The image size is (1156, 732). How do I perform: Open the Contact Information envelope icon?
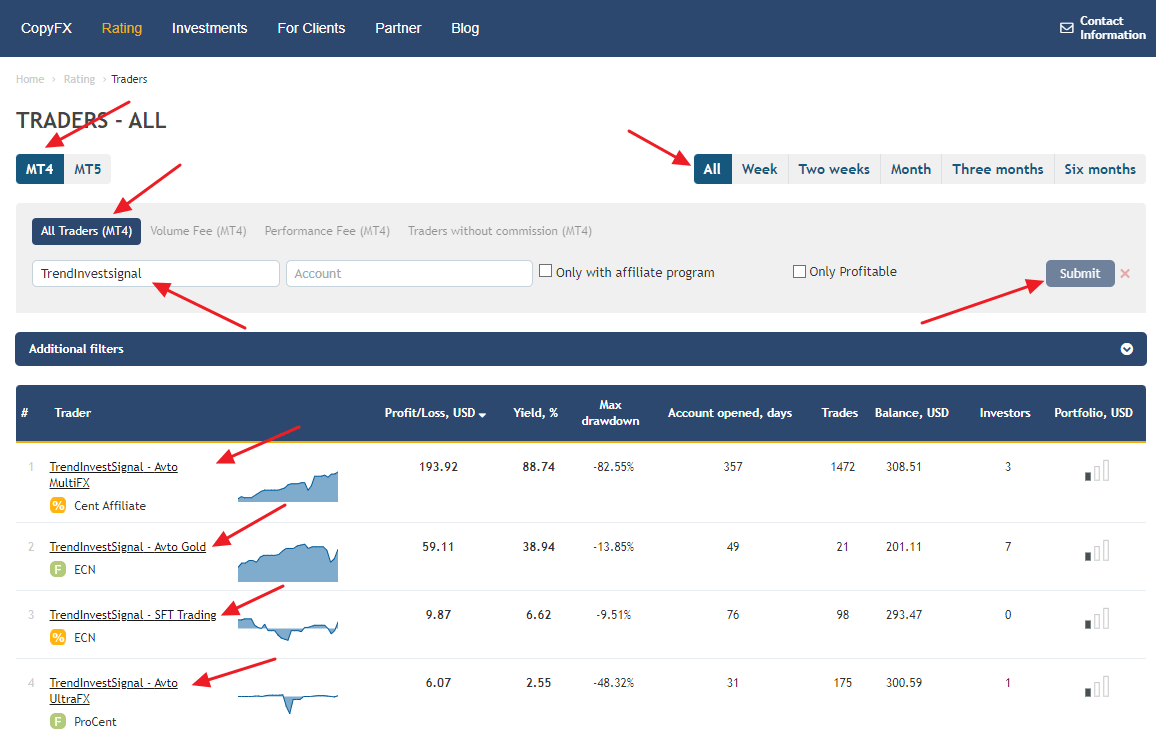point(1066,28)
